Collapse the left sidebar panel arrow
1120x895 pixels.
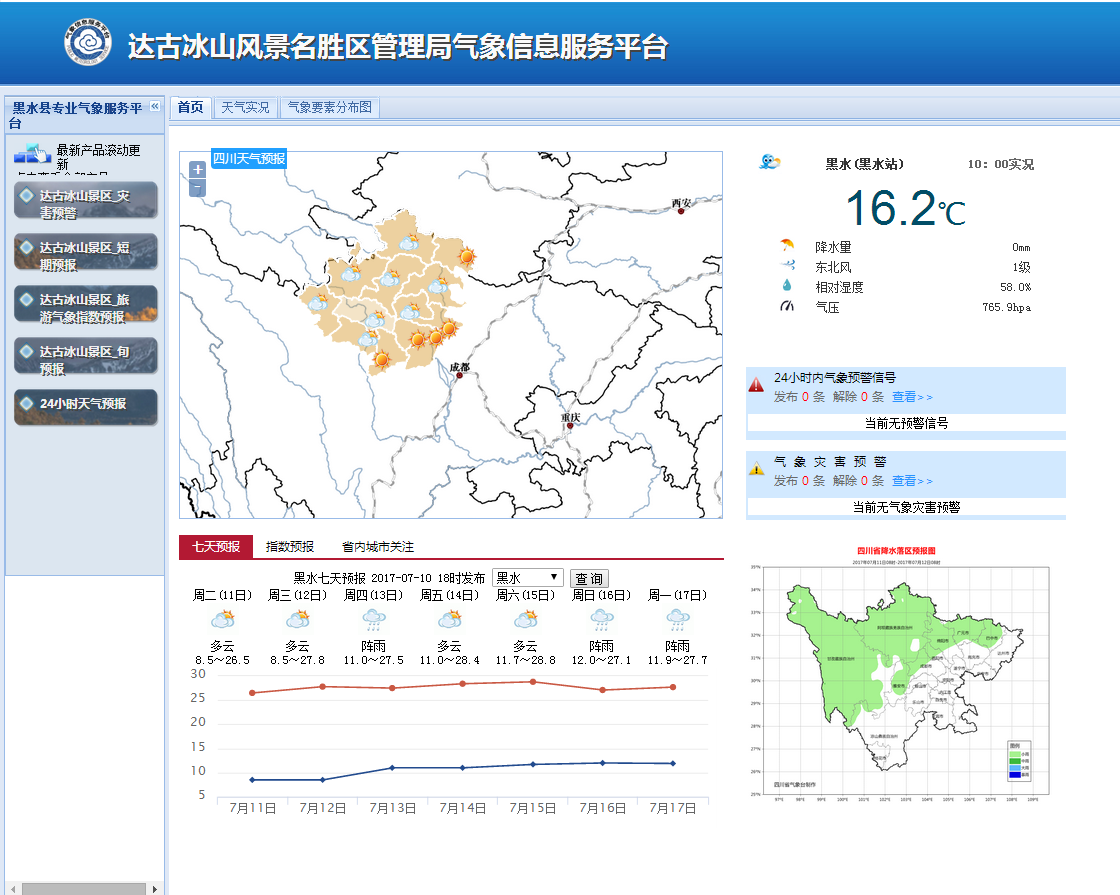pos(155,107)
